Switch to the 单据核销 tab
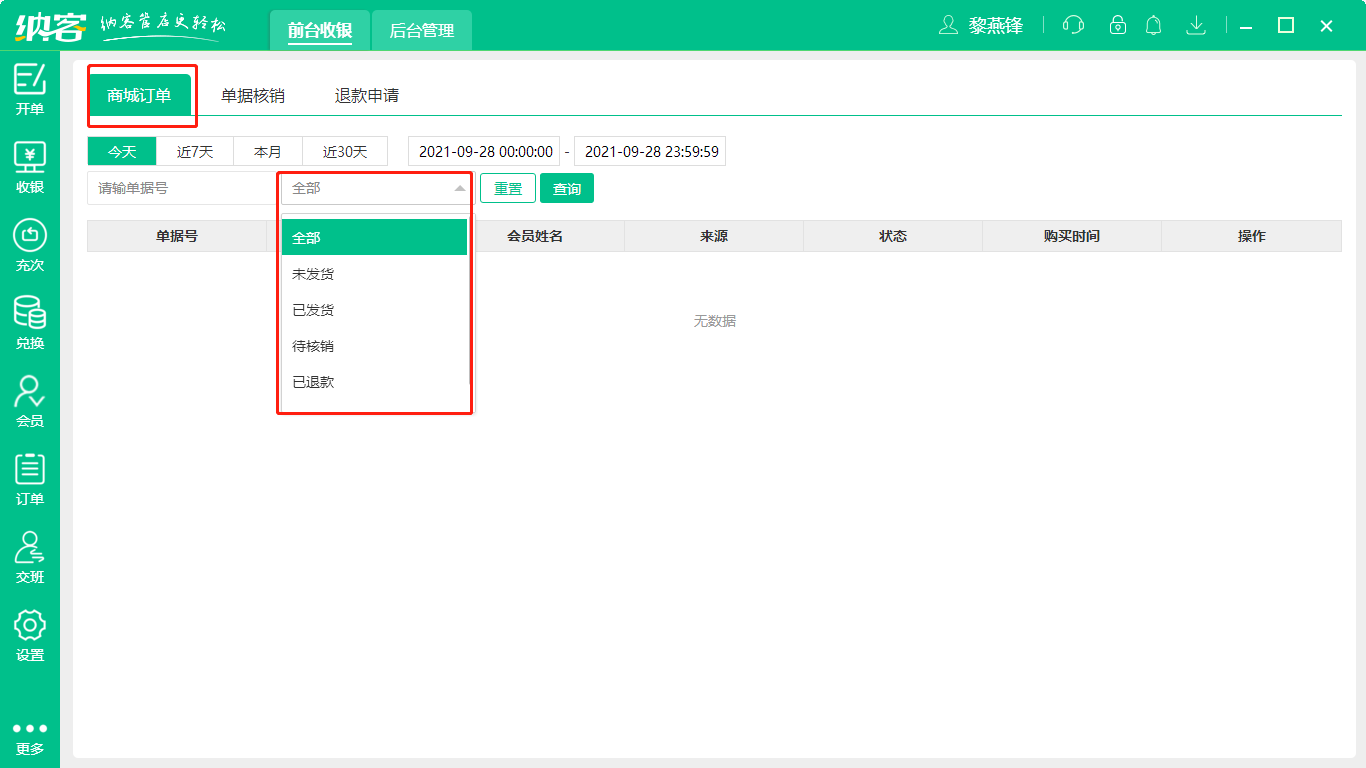 [x=253, y=96]
